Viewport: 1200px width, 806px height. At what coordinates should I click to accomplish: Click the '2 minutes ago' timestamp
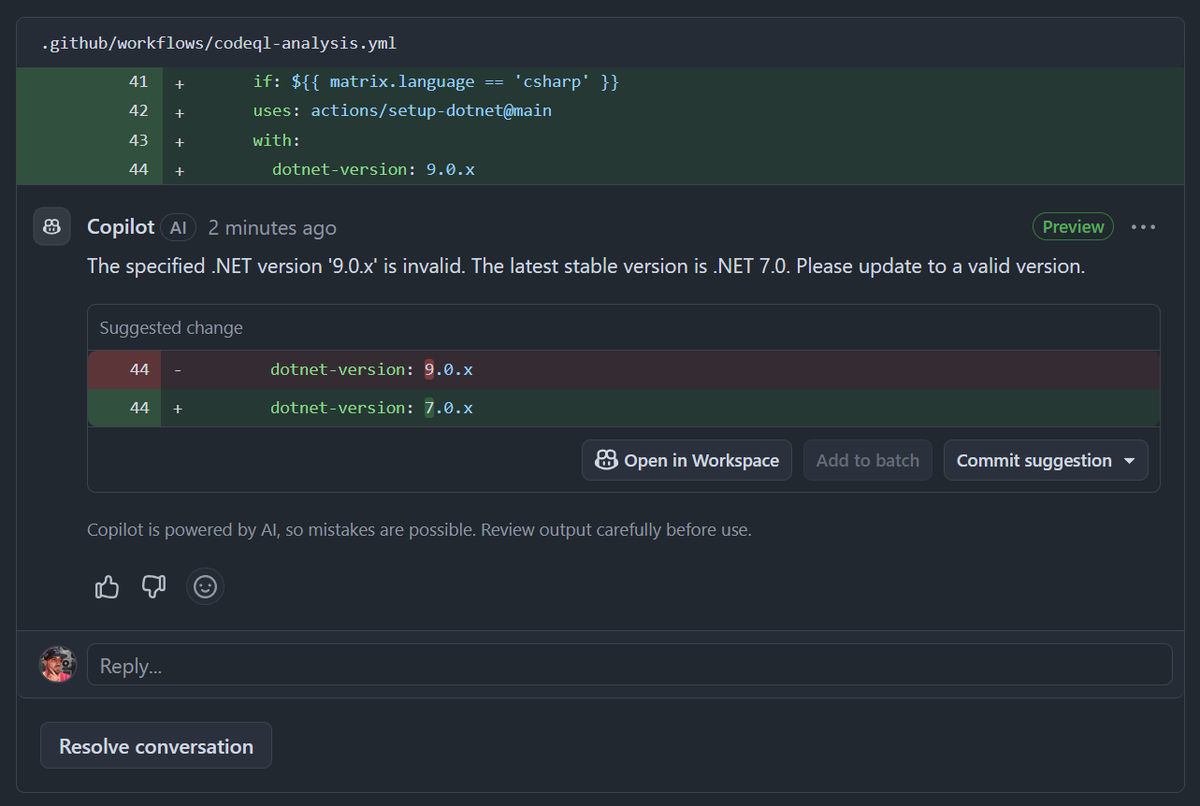(272, 228)
